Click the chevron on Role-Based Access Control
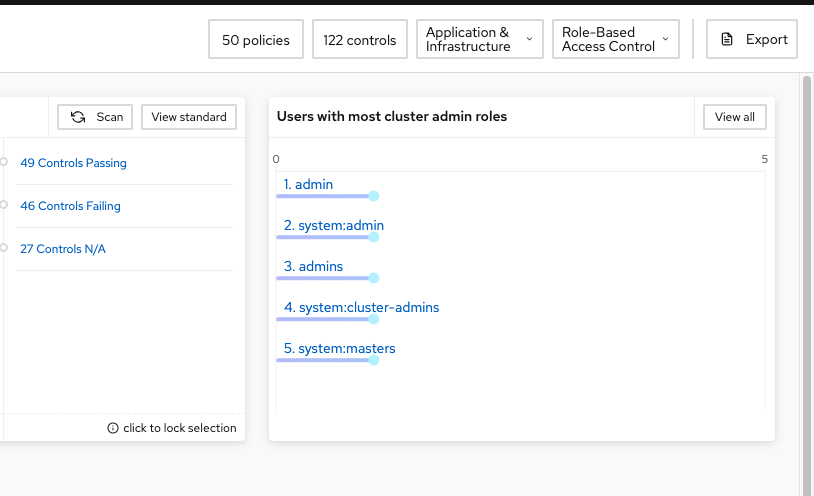 [665, 39]
